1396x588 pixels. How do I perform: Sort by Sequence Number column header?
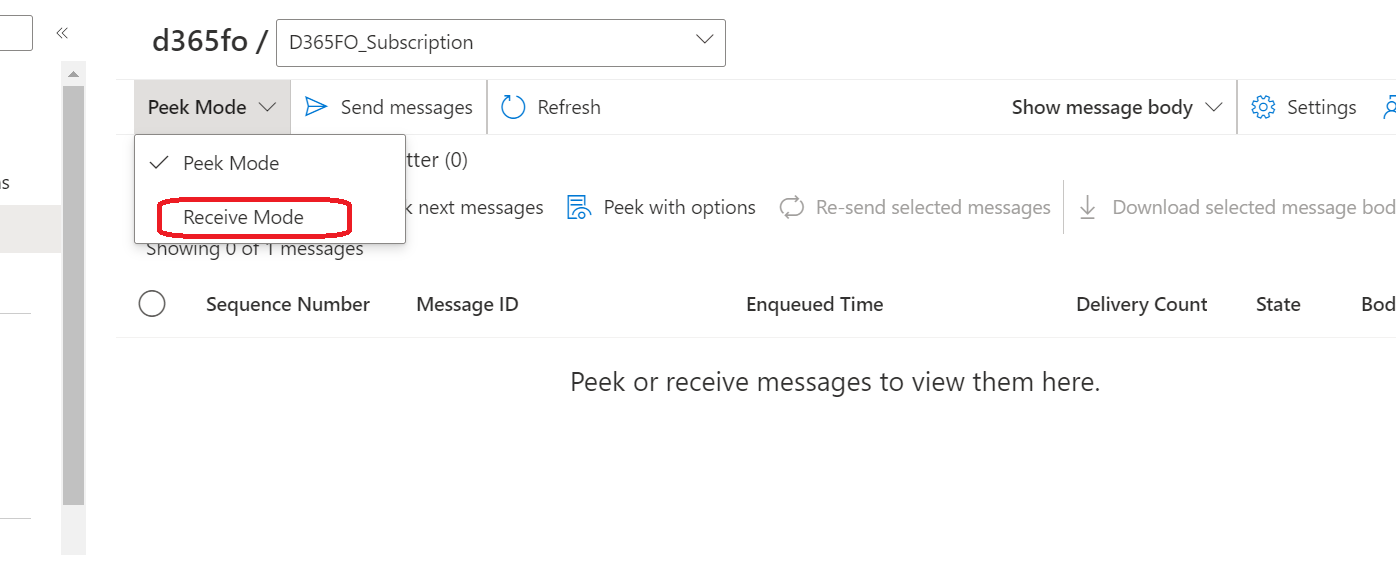pyautogui.click(x=288, y=304)
